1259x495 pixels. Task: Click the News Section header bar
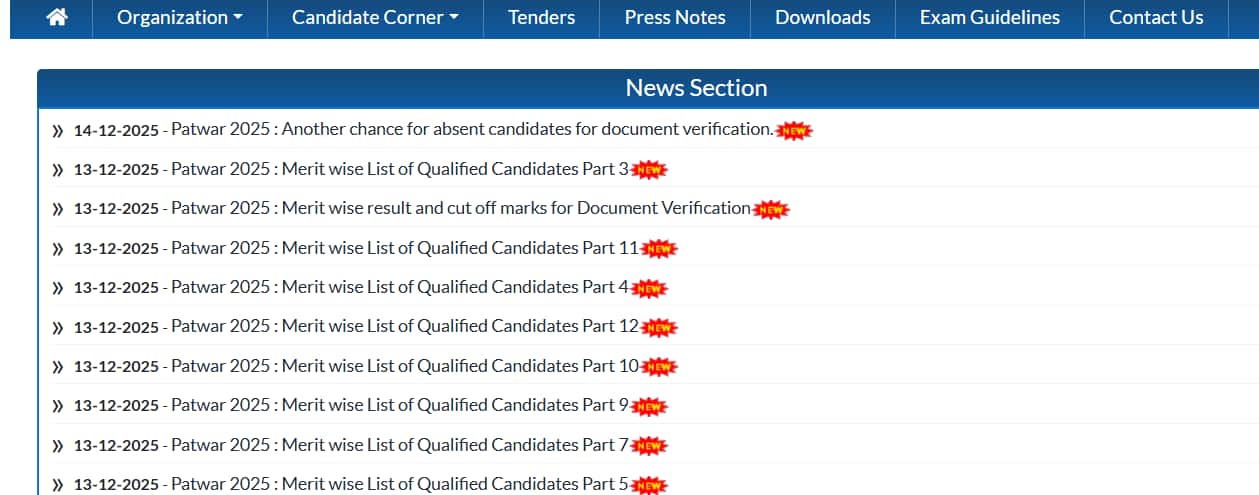coord(696,88)
